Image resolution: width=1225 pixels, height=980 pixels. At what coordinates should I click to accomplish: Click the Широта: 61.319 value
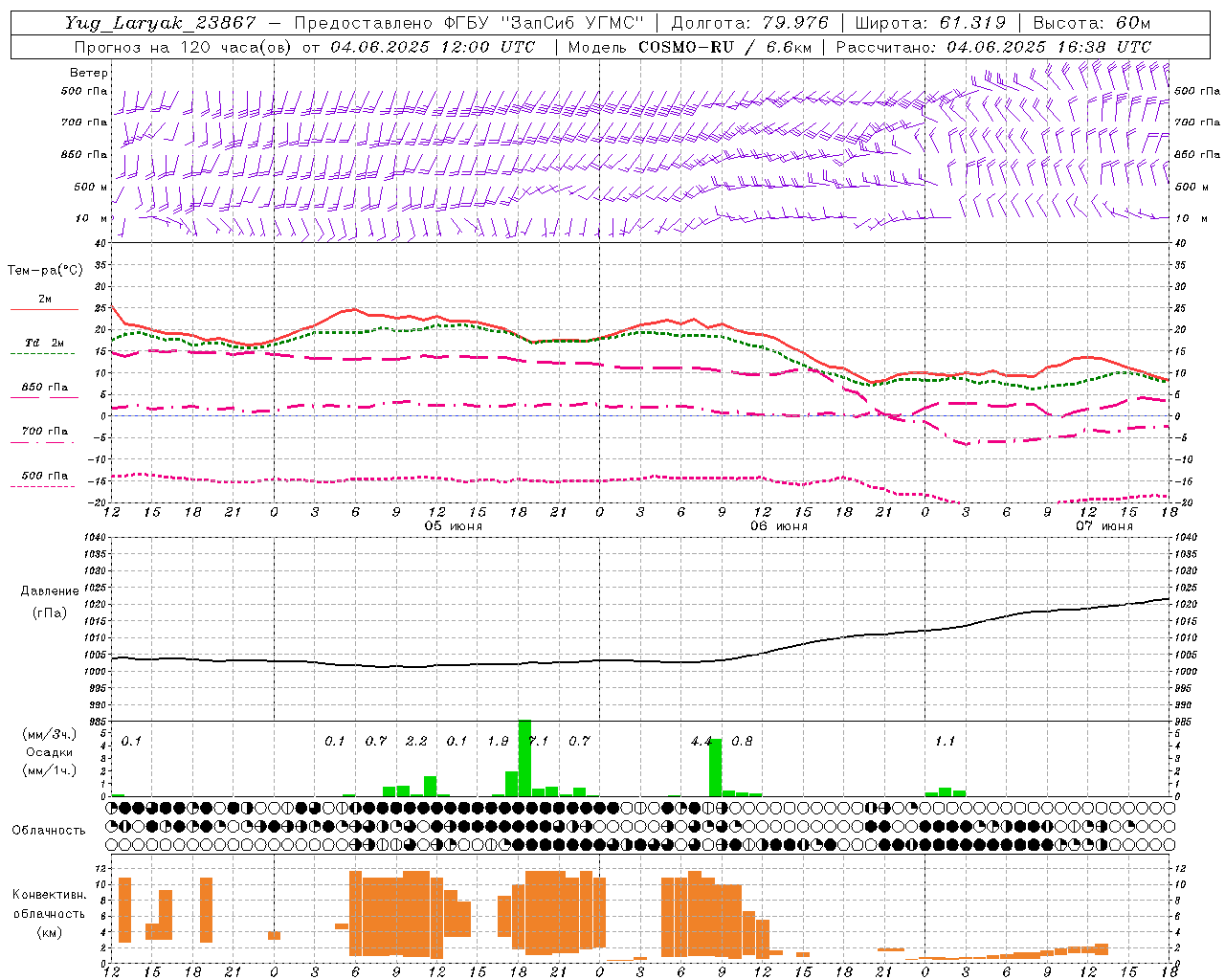930,23
